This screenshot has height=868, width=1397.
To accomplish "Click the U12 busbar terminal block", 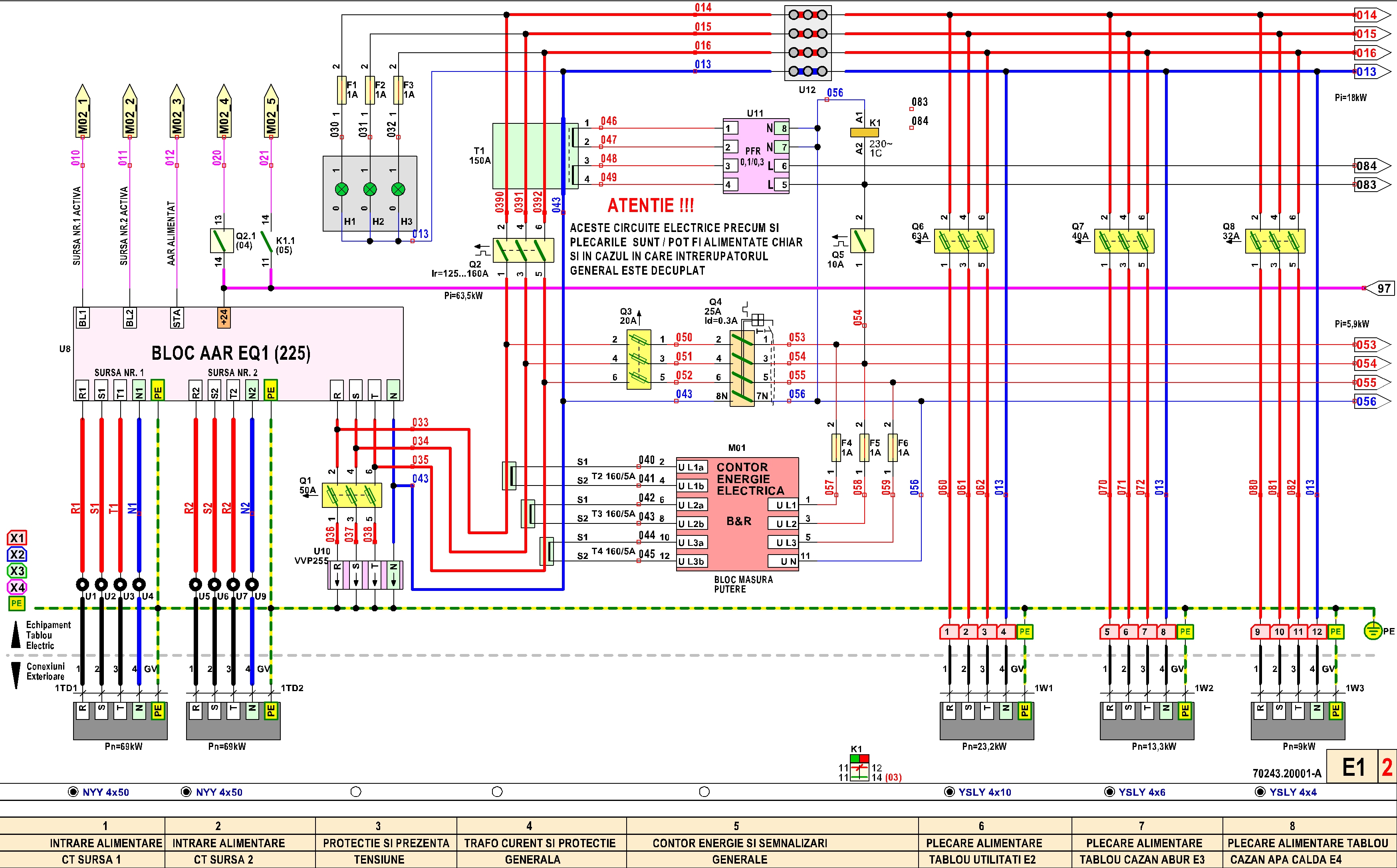I will pyautogui.click(x=808, y=43).
